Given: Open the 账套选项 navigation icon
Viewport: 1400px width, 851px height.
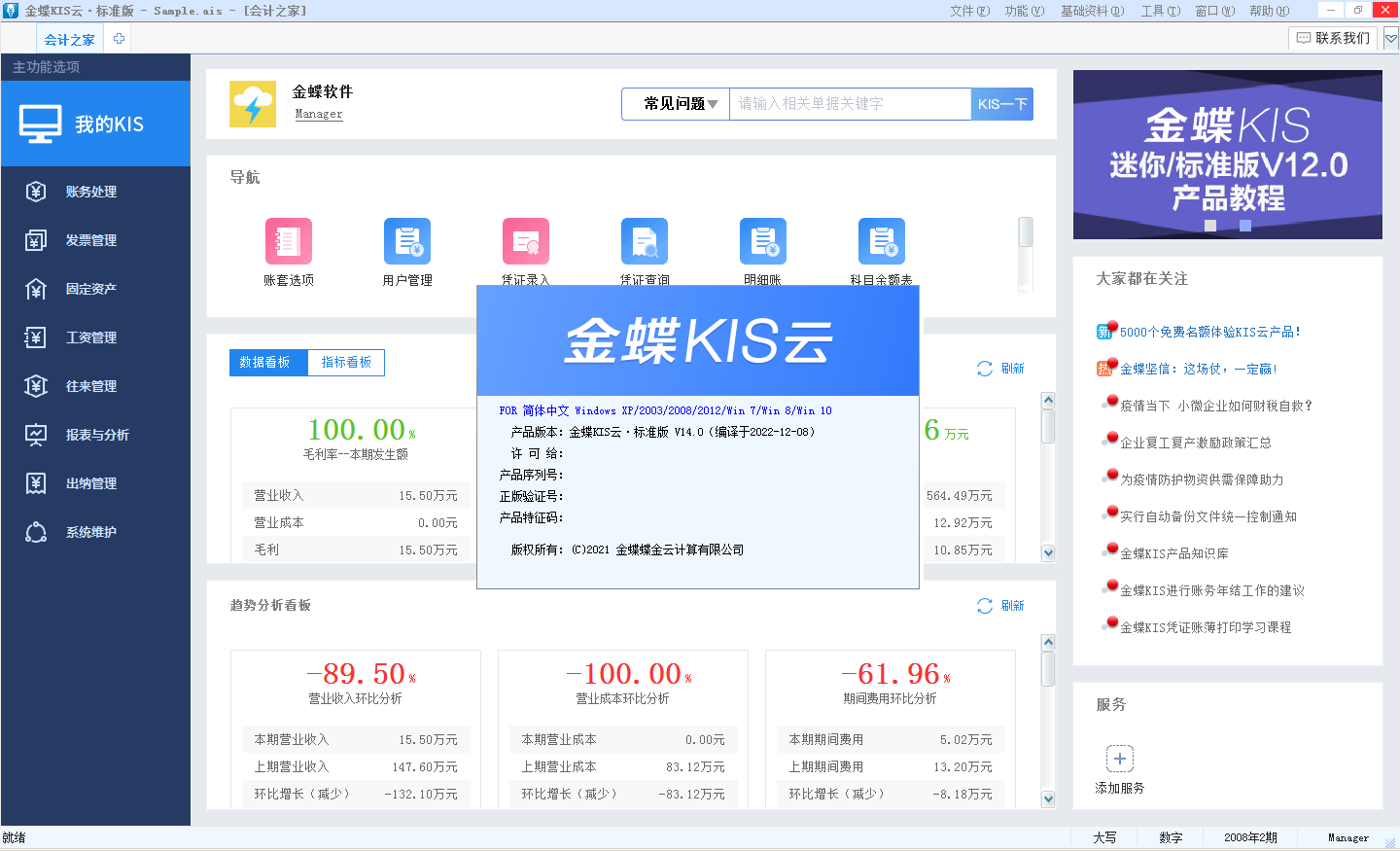Looking at the screenshot, I should tap(289, 241).
